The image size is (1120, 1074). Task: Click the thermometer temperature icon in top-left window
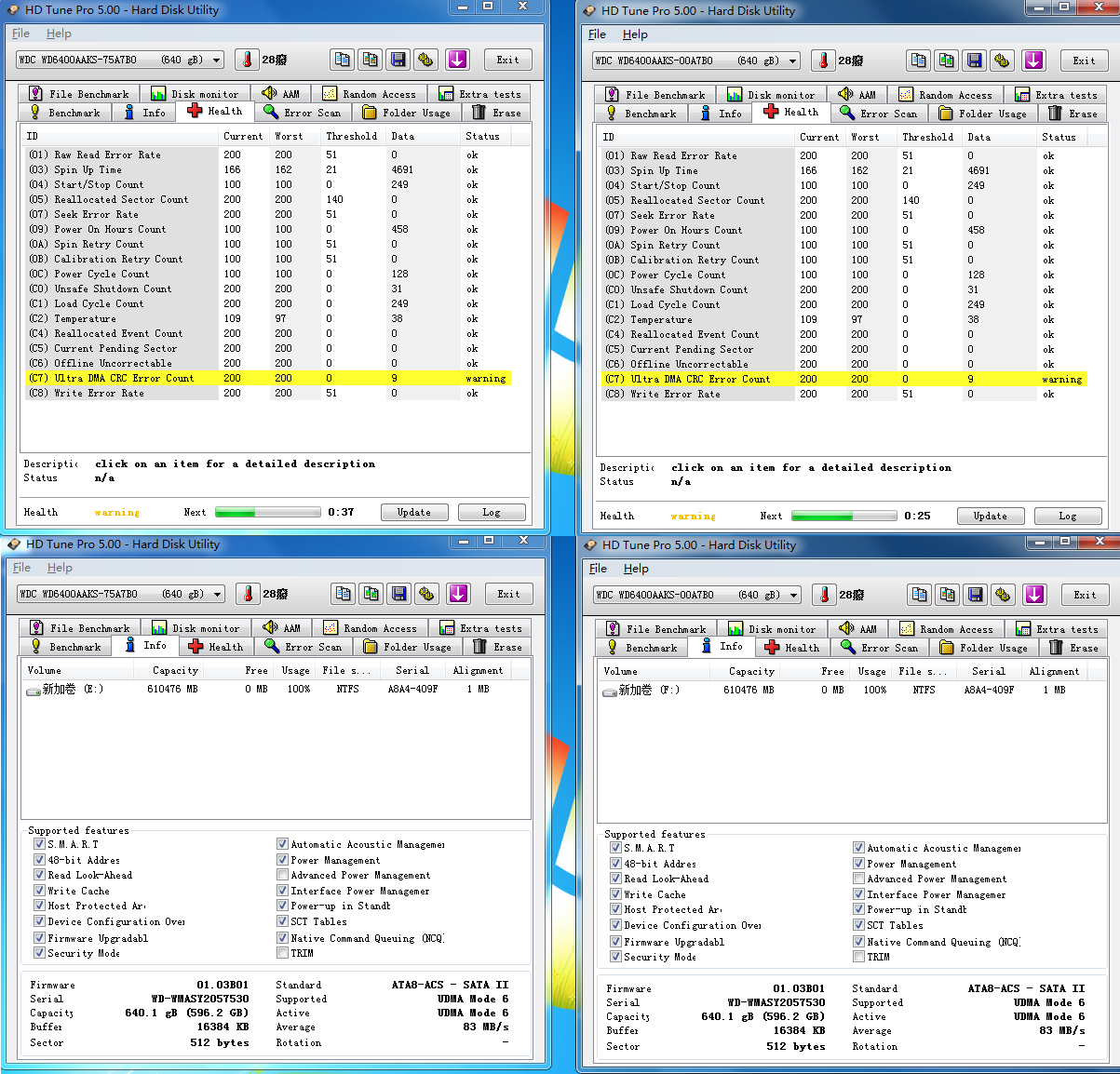(x=247, y=60)
